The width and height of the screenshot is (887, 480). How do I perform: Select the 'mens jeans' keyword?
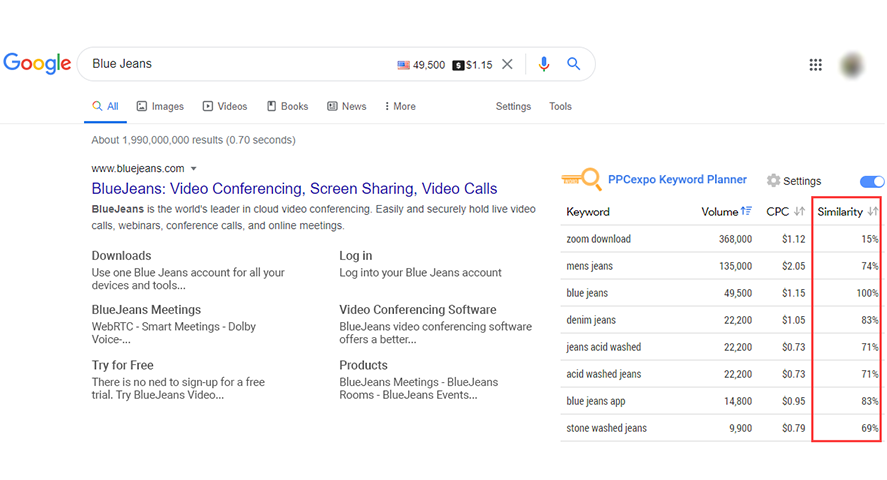coord(589,266)
